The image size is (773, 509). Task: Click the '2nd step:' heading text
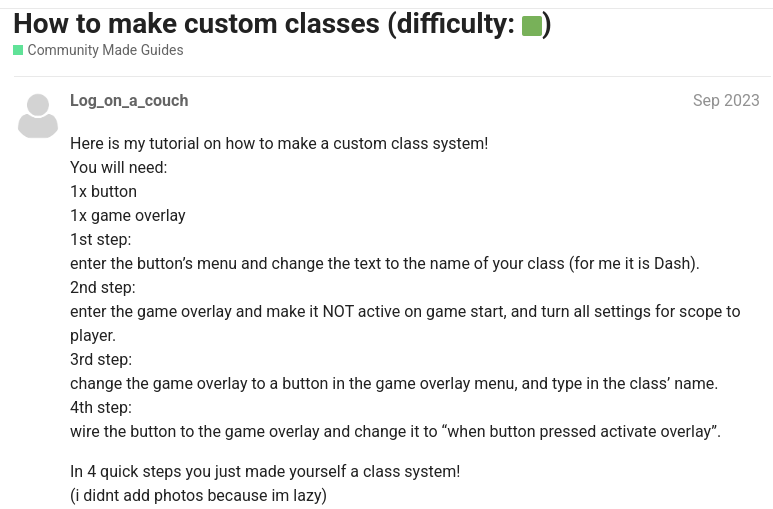102,287
